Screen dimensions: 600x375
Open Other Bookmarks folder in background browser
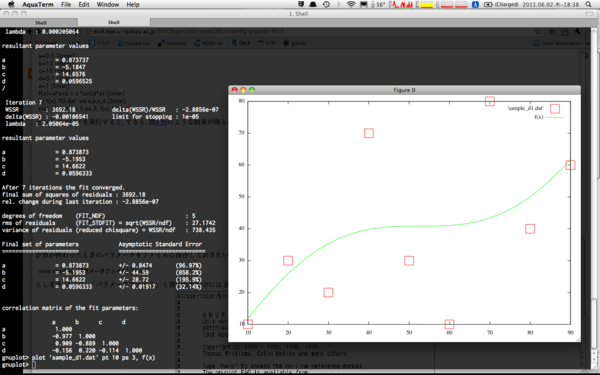(x=557, y=43)
